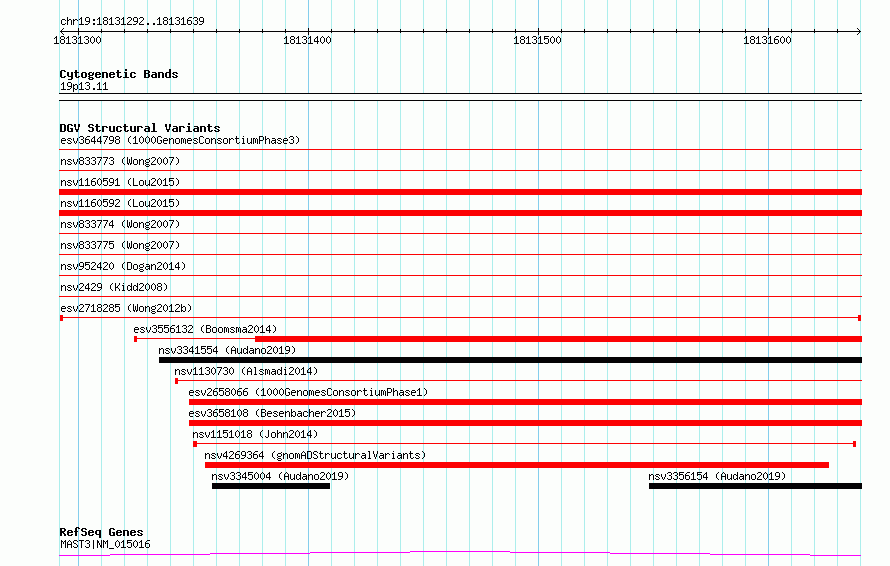Select the nsv833773 (Wong2007) variant
This screenshot has height=566, width=890.
click(120, 161)
